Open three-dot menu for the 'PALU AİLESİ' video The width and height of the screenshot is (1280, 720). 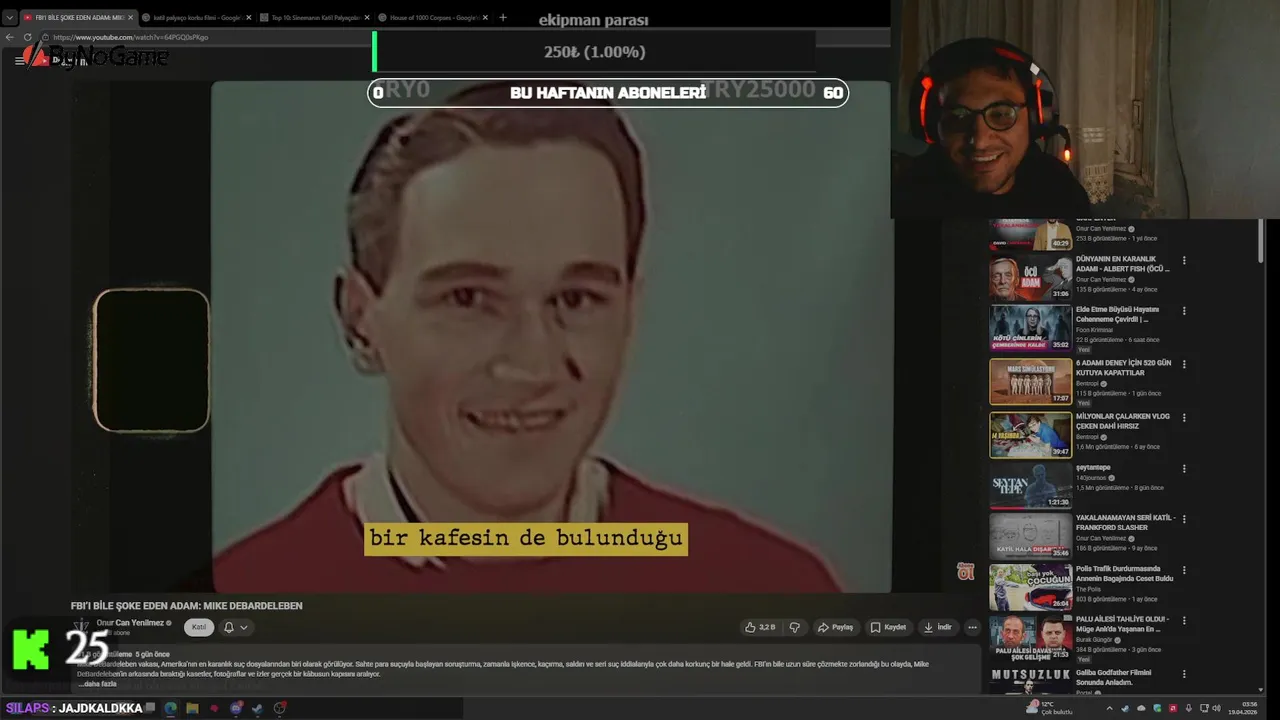click(1184, 621)
